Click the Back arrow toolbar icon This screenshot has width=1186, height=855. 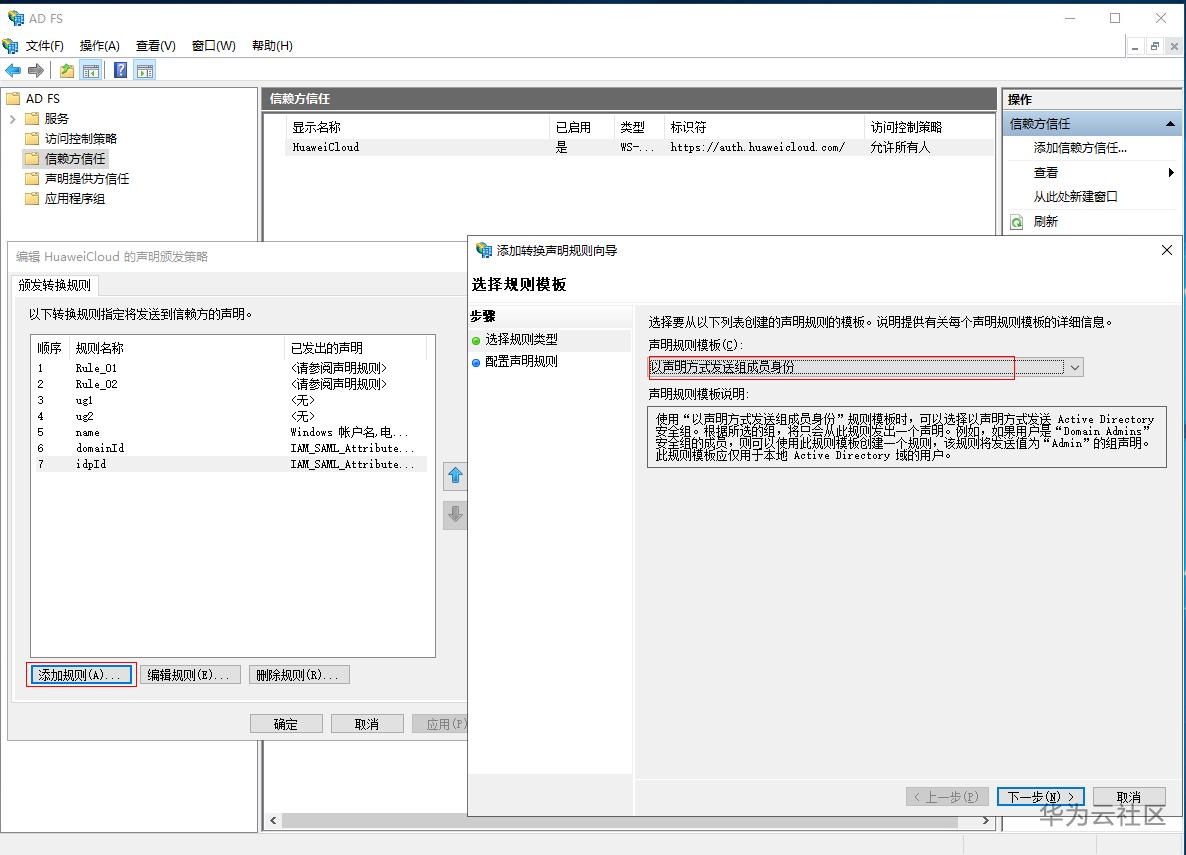tap(13, 70)
